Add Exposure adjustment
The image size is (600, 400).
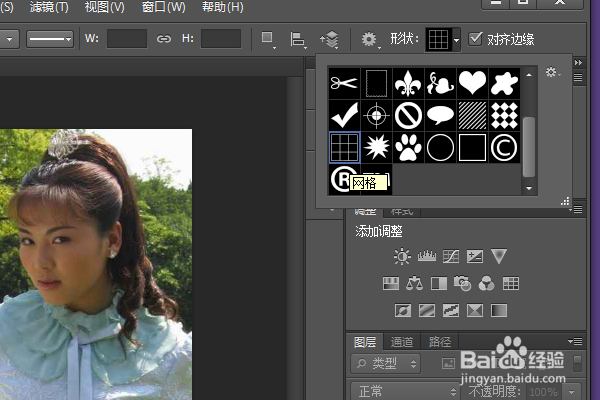[x=475, y=256]
